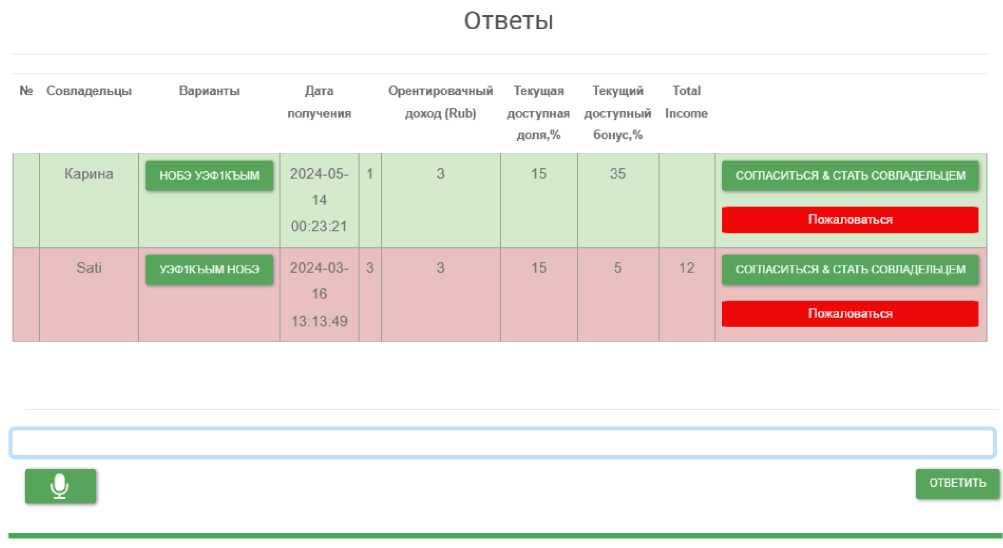Agree to become co-owner with Sati
Viewport: 1003px width, 548px height.
(850, 270)
